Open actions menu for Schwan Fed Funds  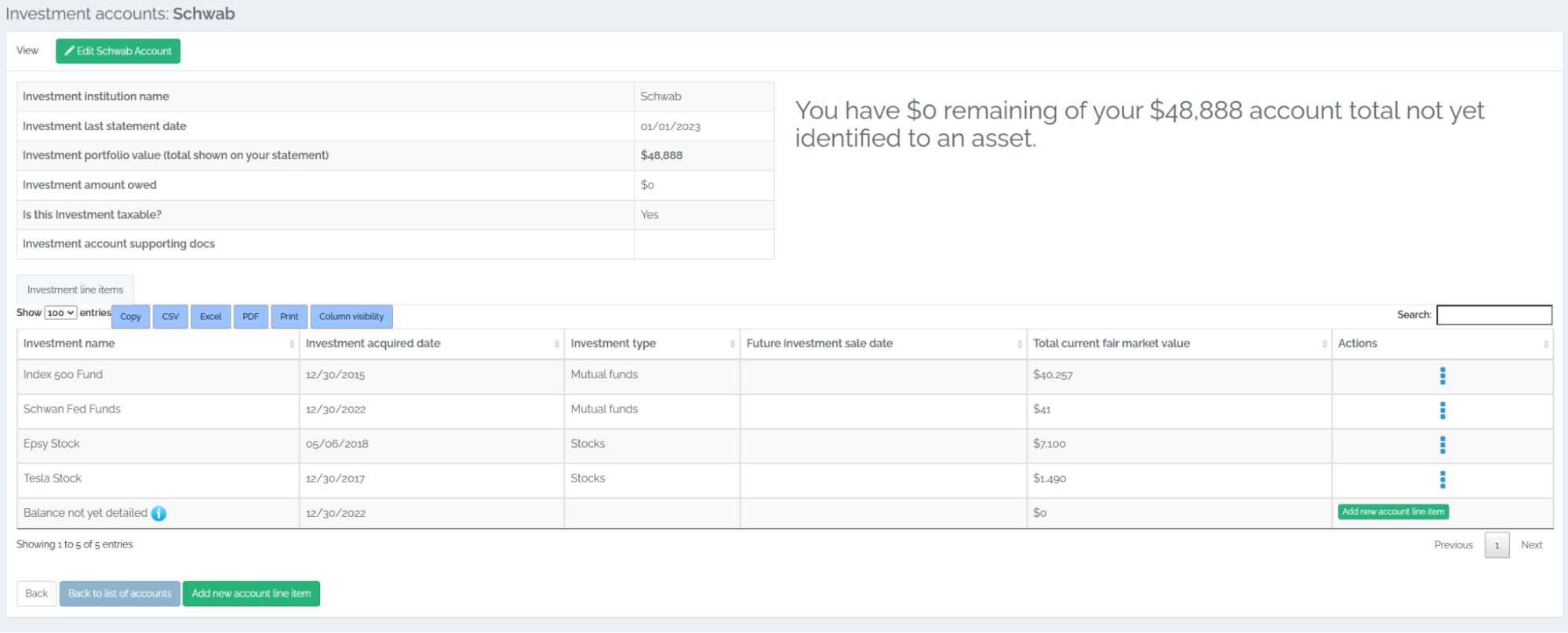pos(1442,410)
